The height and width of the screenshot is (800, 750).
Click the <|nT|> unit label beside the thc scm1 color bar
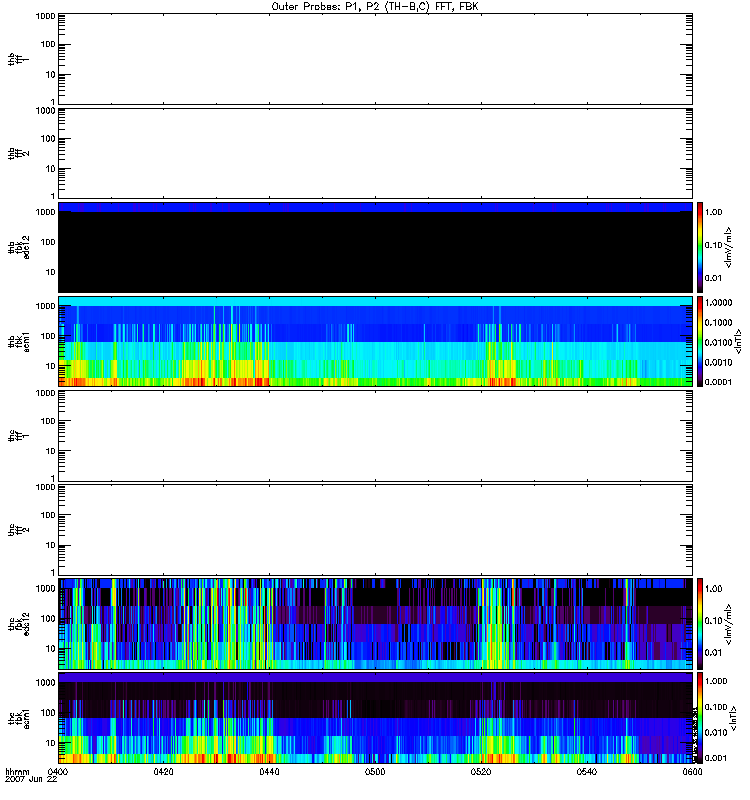tap(734, 718)
